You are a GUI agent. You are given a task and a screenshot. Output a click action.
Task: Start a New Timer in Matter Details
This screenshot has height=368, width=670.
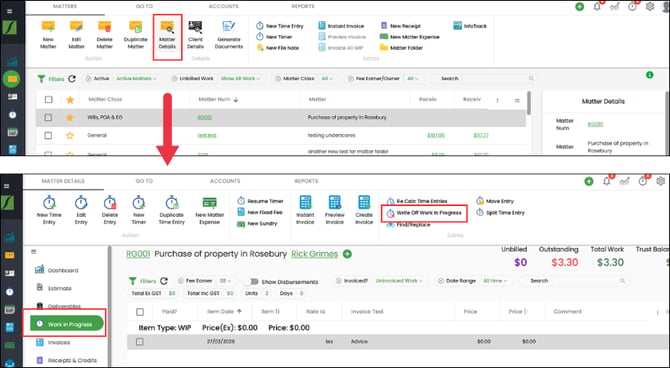pyautogui.click(x=138, y=210)
